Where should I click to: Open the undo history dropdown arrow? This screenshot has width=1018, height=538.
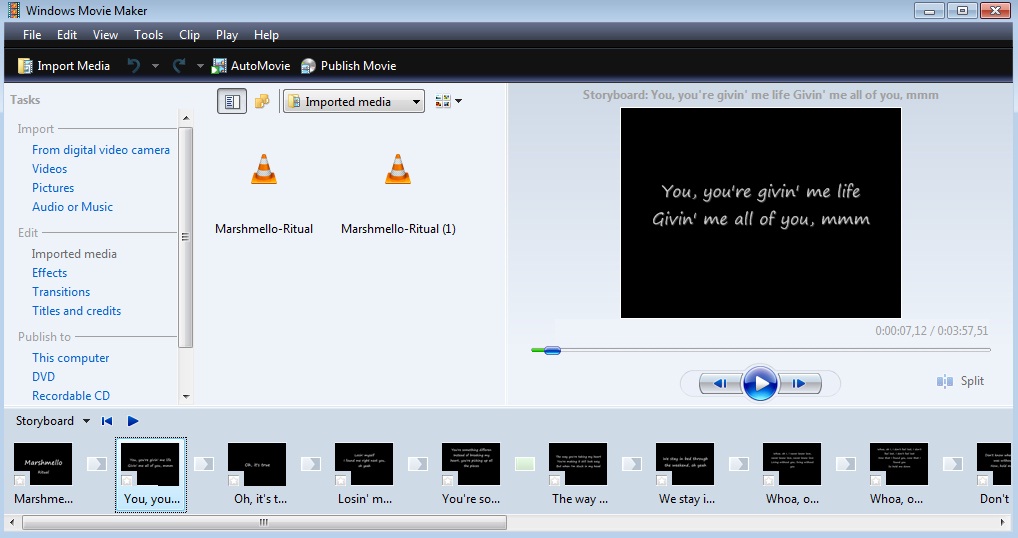pyautogui.click(x=155, y=66)
